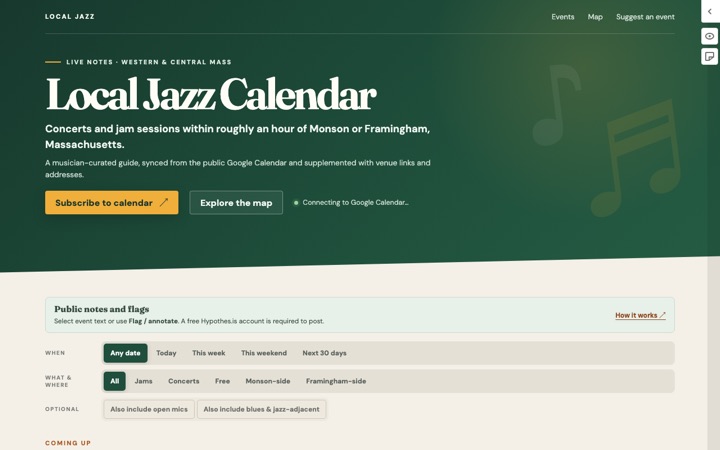Screen dimensions: 720x450
Task: Enable Also include blues & jazz-adjacent
Action: [261, 409]
